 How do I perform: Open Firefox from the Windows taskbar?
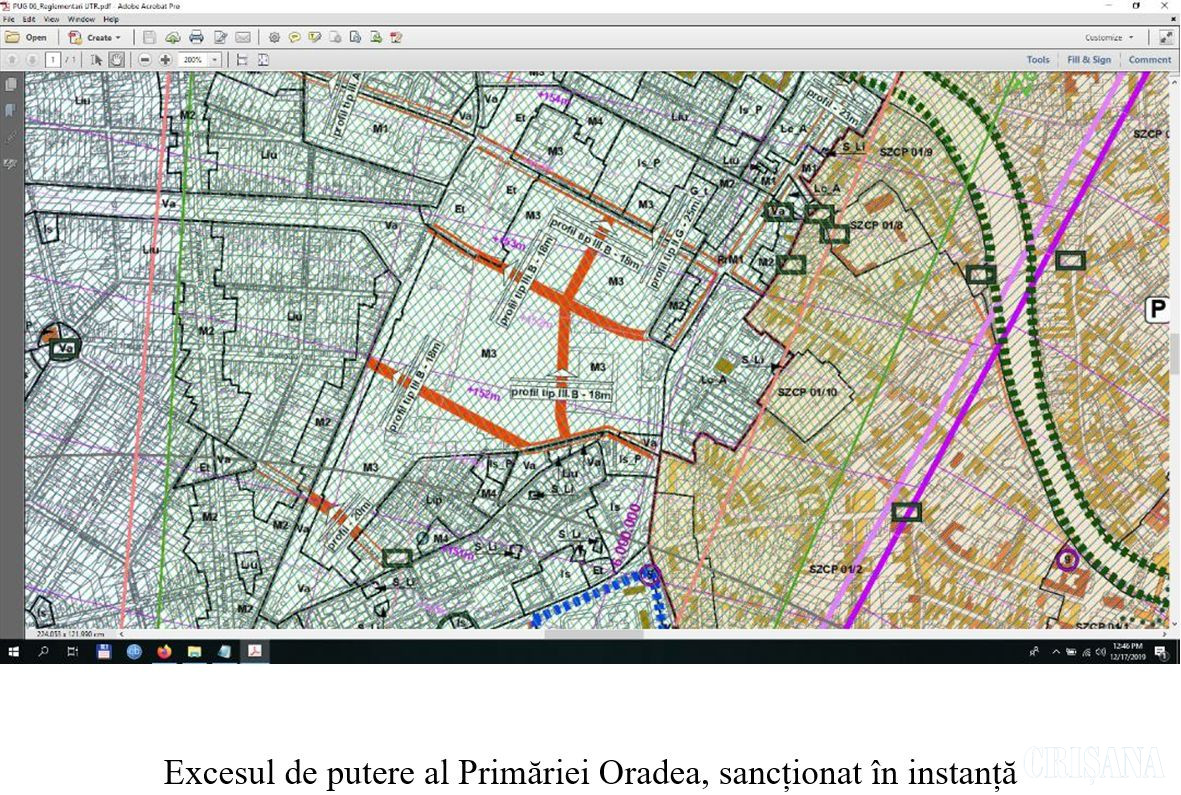tap(164, 652)
